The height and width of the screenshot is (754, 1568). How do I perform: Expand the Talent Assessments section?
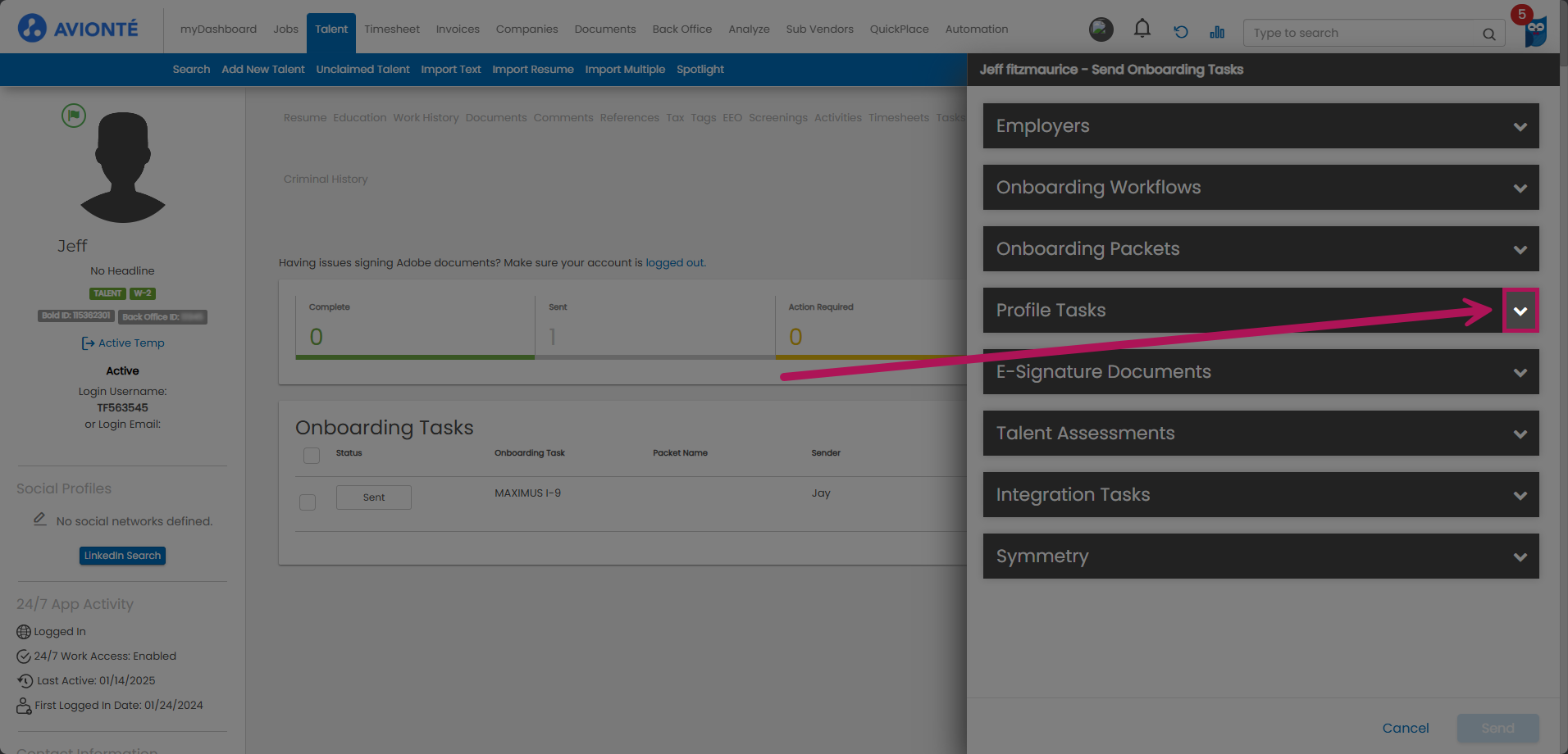pyautogui.click(x=1260, y=433)
